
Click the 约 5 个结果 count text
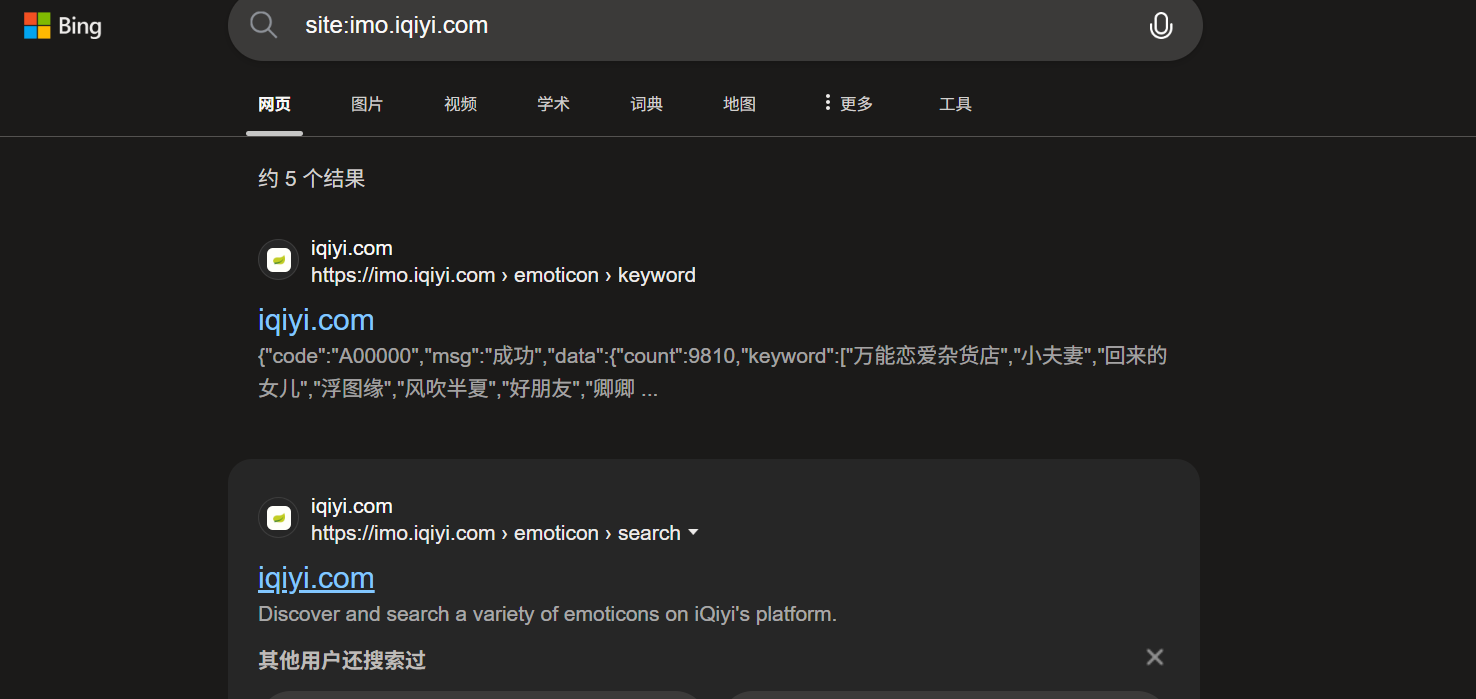(x=312, y=179)
